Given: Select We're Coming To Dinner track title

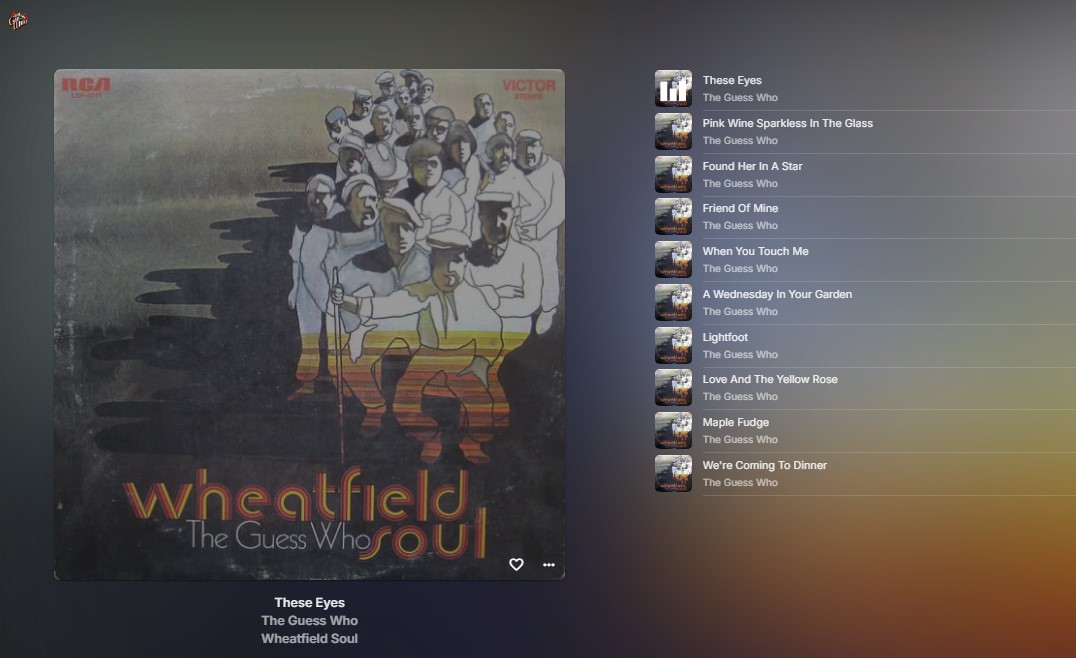Looking at the screenshot, I should (764, 465).
